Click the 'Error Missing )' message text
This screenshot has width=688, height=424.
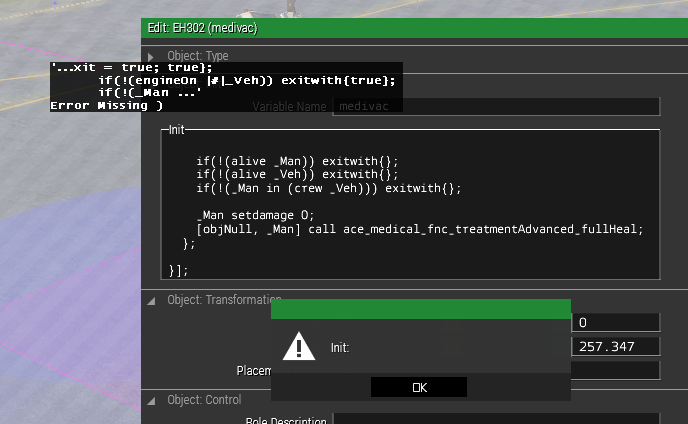click(x=107, y=105)
